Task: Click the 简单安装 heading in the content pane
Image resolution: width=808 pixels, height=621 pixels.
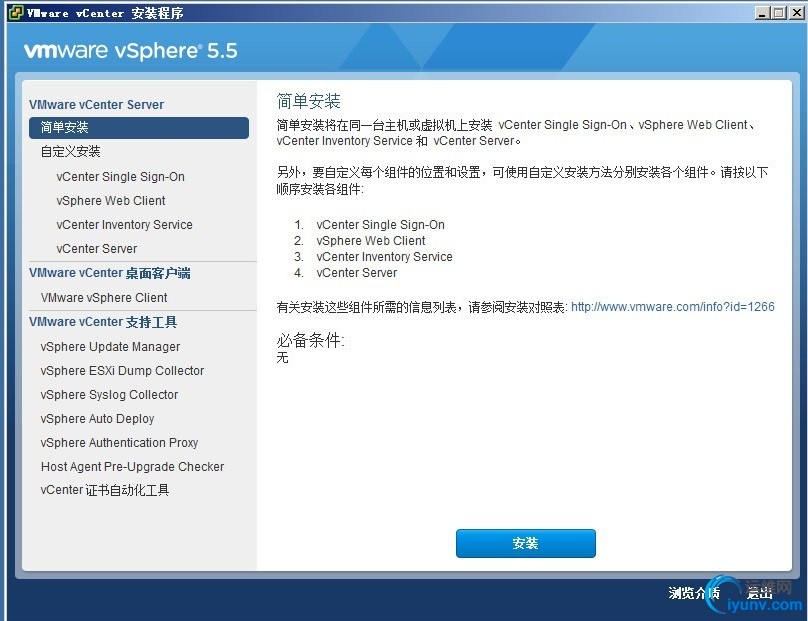Action: [x=308, y=101]
